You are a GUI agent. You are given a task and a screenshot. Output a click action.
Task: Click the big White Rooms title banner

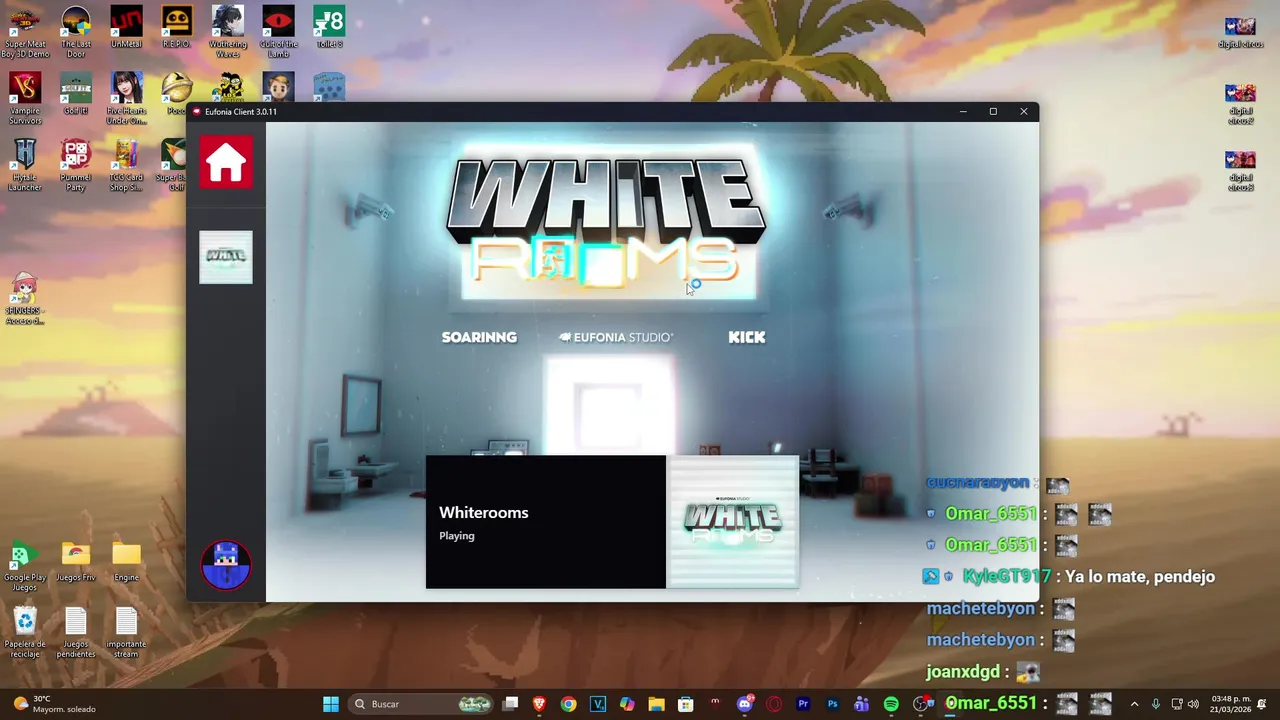point(608,222)
